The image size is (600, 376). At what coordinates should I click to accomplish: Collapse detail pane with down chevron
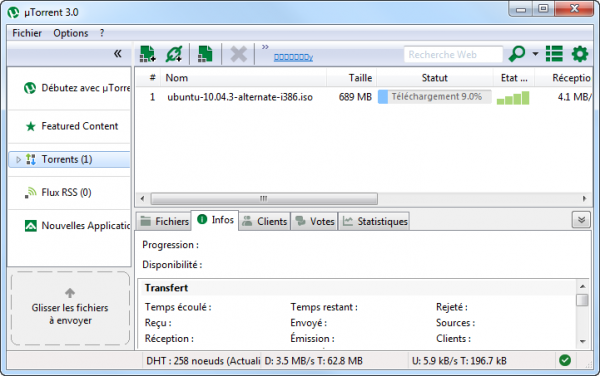tap(581, 220)
